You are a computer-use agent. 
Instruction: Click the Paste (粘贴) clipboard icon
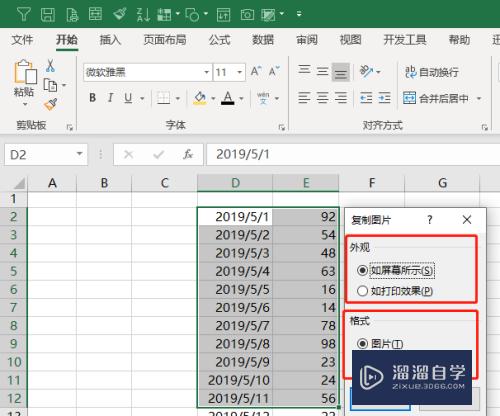tap(25, 71)
